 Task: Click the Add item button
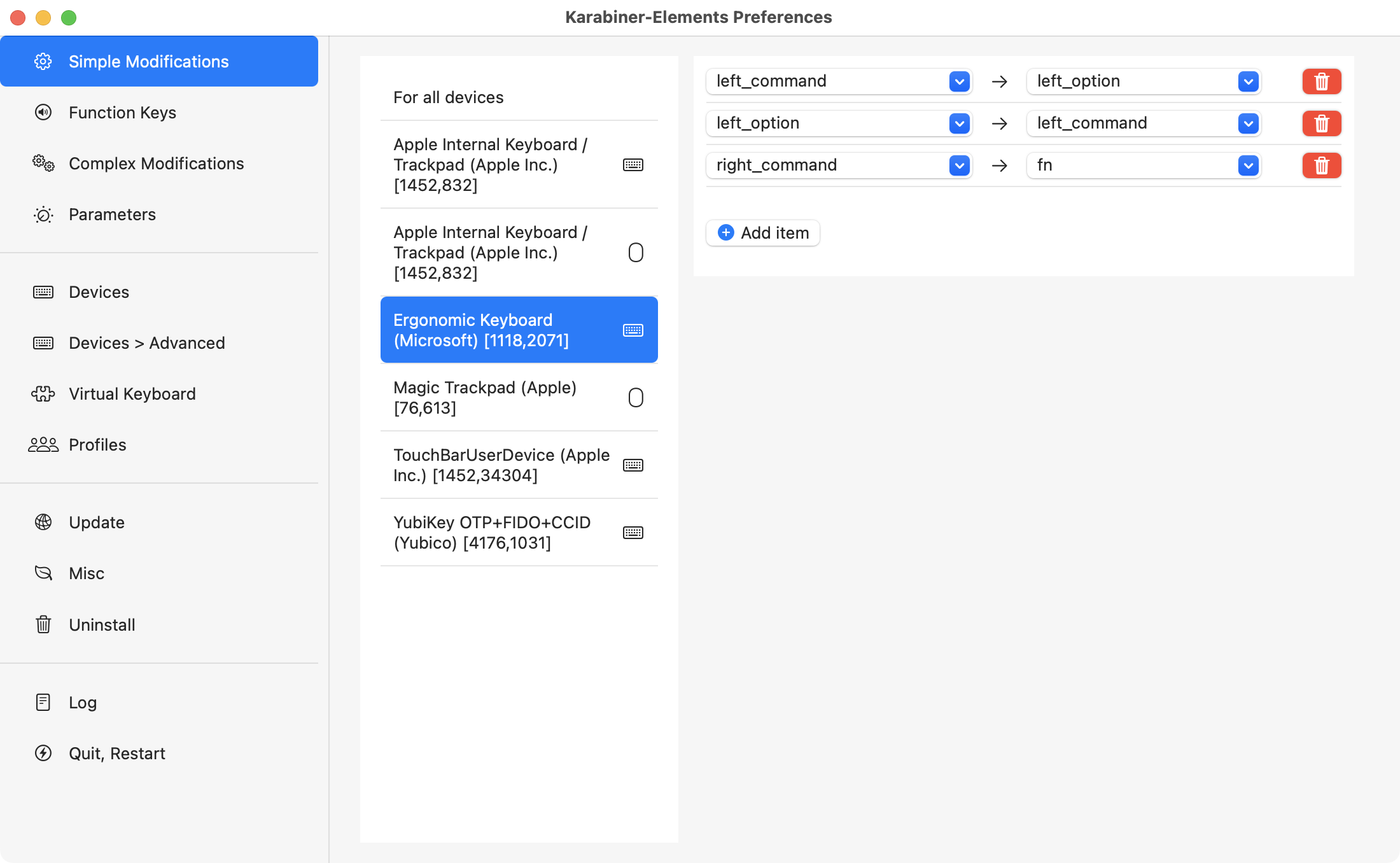pyautogui.click(x=762, y=232)
